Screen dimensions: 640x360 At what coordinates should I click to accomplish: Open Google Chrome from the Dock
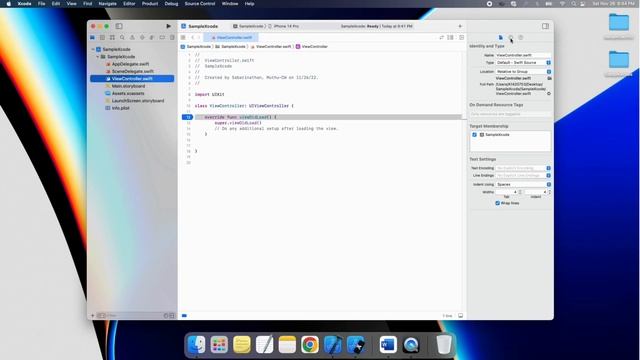[310, 345]
